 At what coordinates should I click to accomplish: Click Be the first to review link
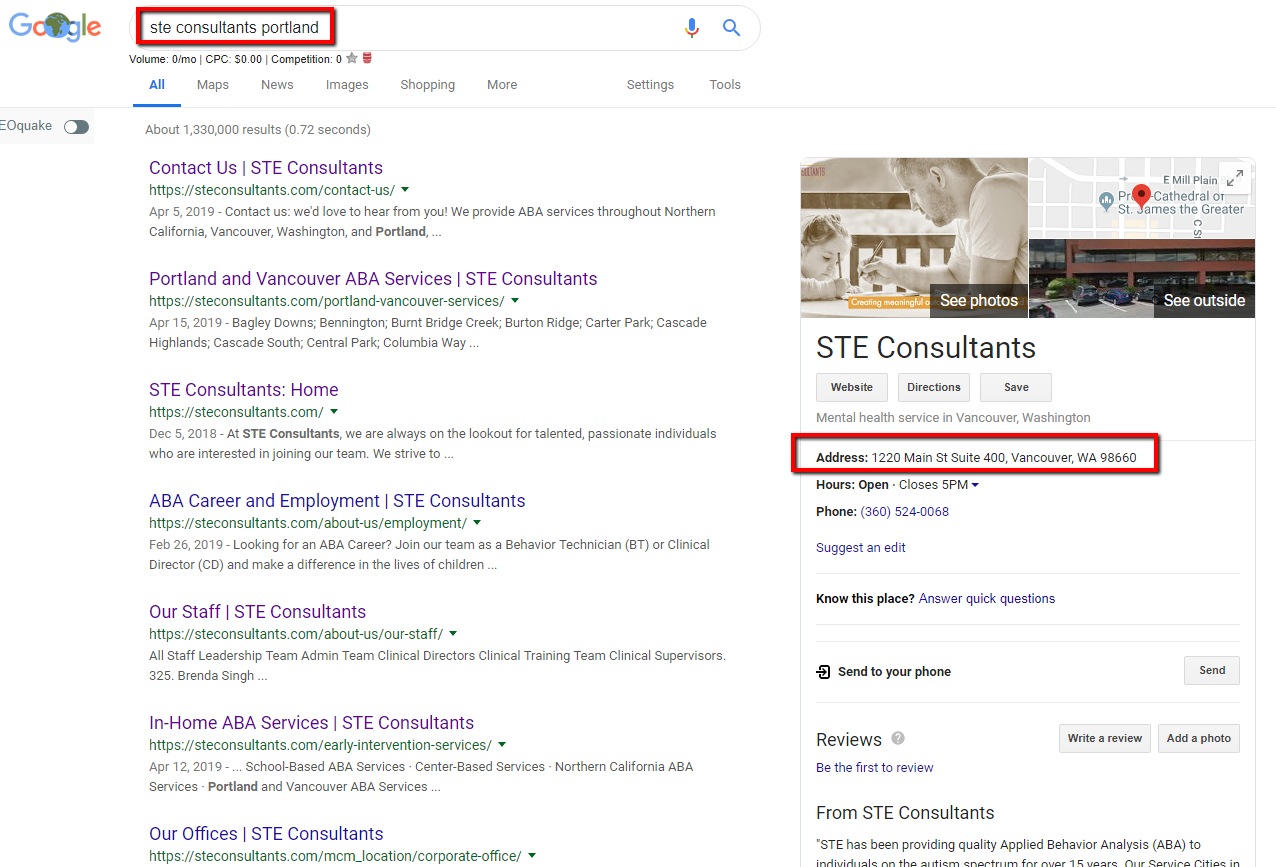pyautogui.click(x=875, y=768)
